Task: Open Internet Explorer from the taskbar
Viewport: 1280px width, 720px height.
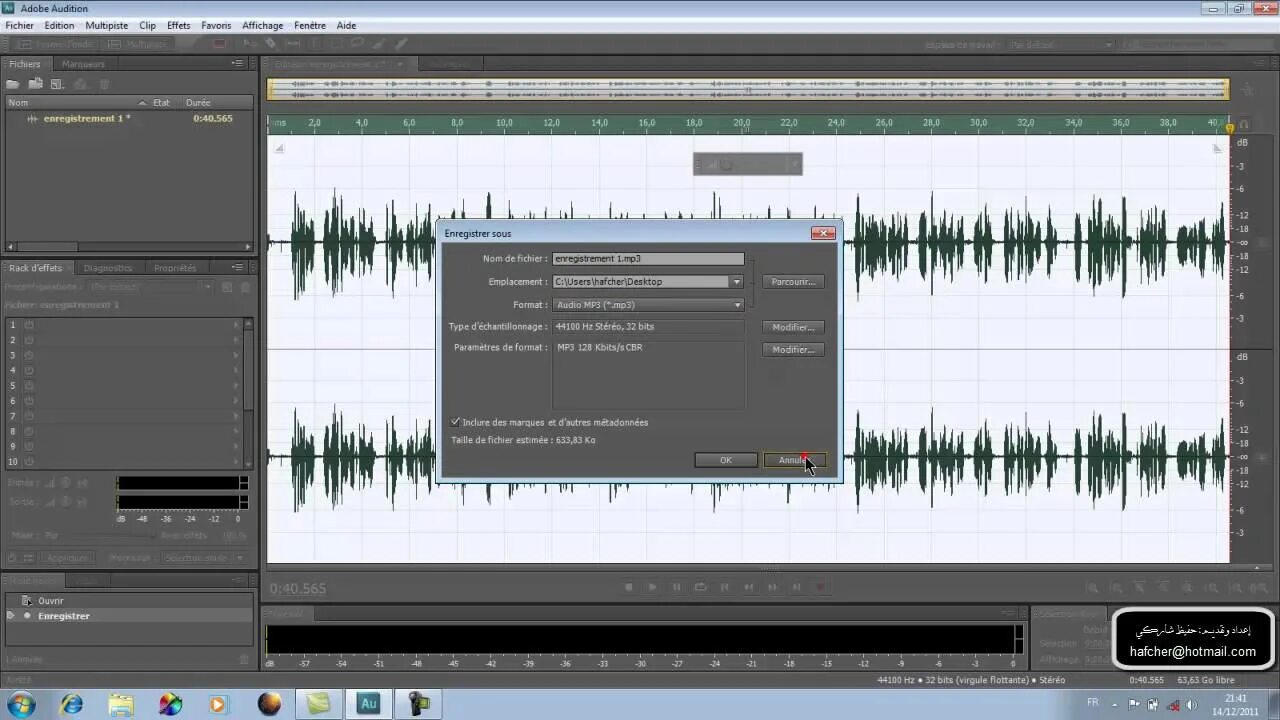Action: click(71, 704)
